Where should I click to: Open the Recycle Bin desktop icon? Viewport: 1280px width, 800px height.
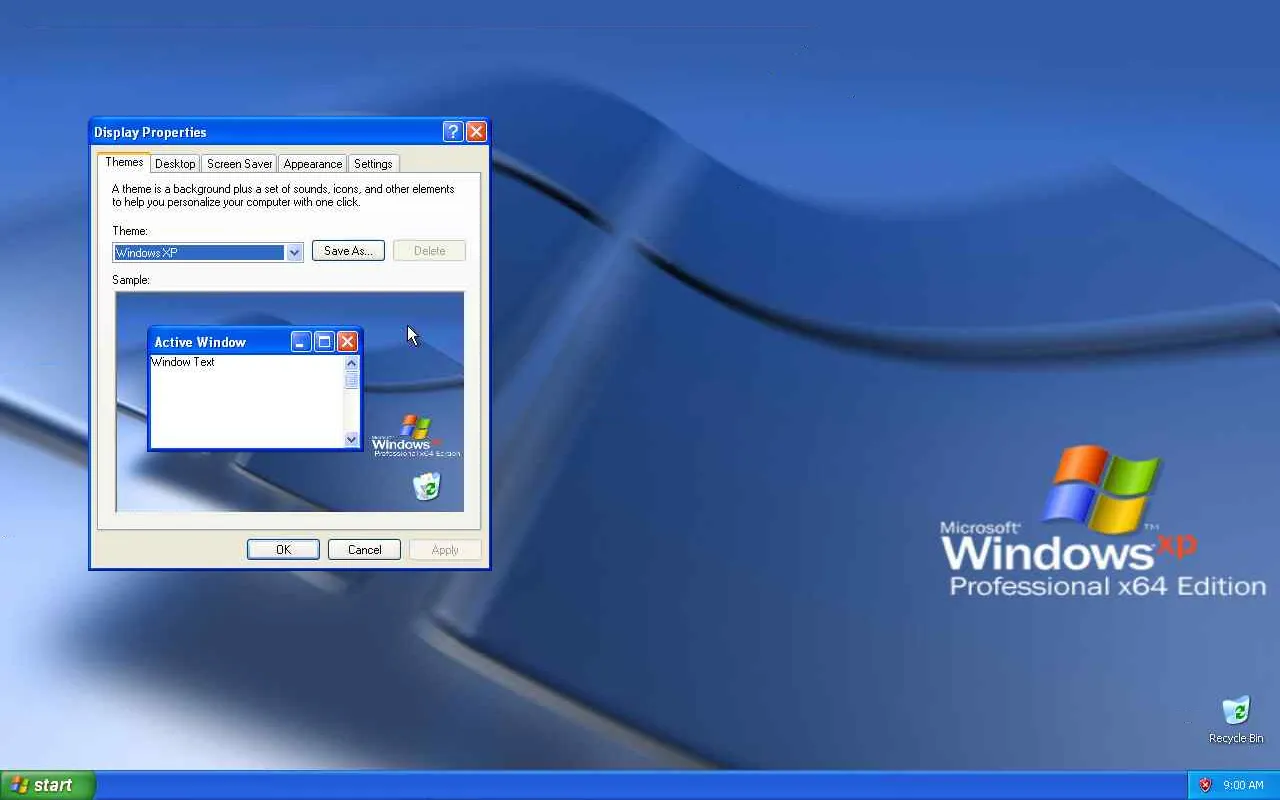tap(1236, 720)
